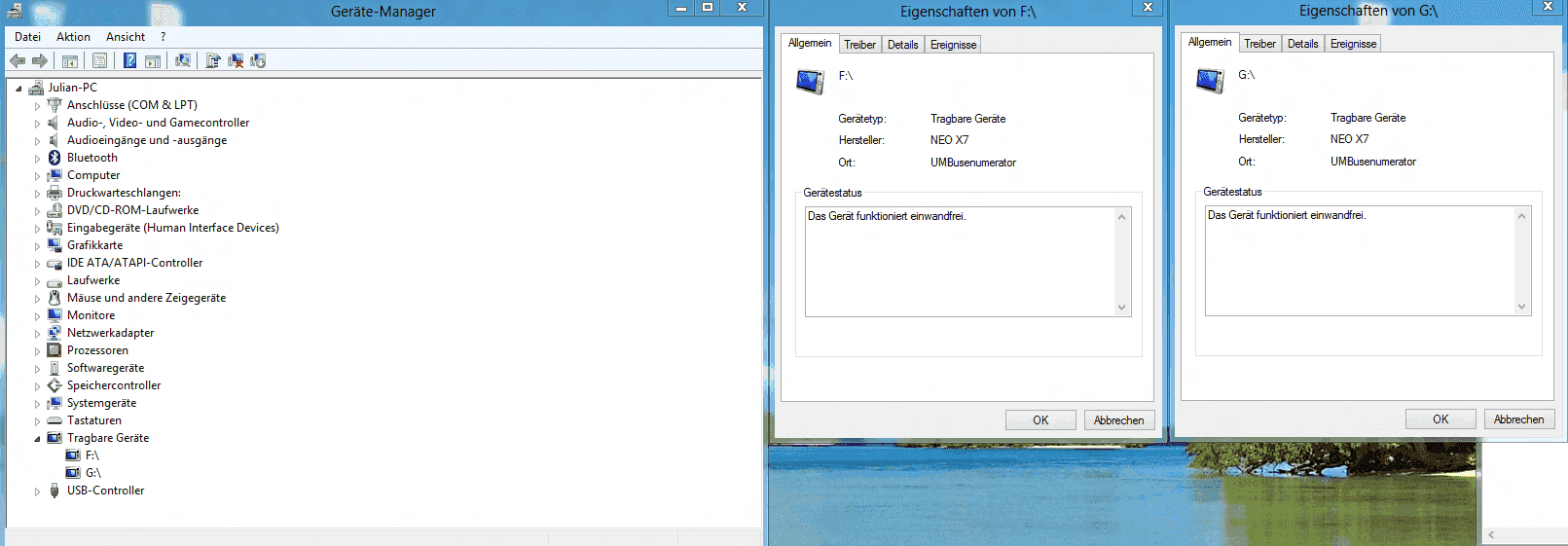Click OK in Eigenschaften von F:\ dialog
This screenshot has width=1568, height=546.
coord(1040,420)
